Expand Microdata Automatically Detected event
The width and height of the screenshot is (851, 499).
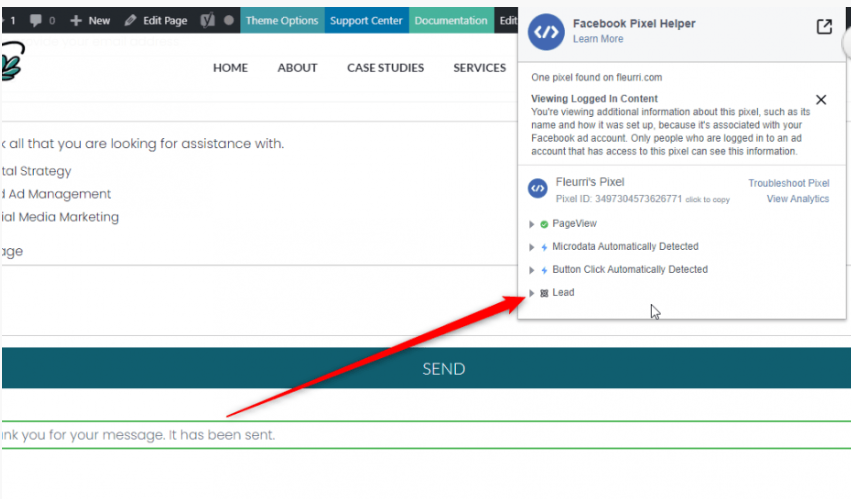tap(532, 247)
